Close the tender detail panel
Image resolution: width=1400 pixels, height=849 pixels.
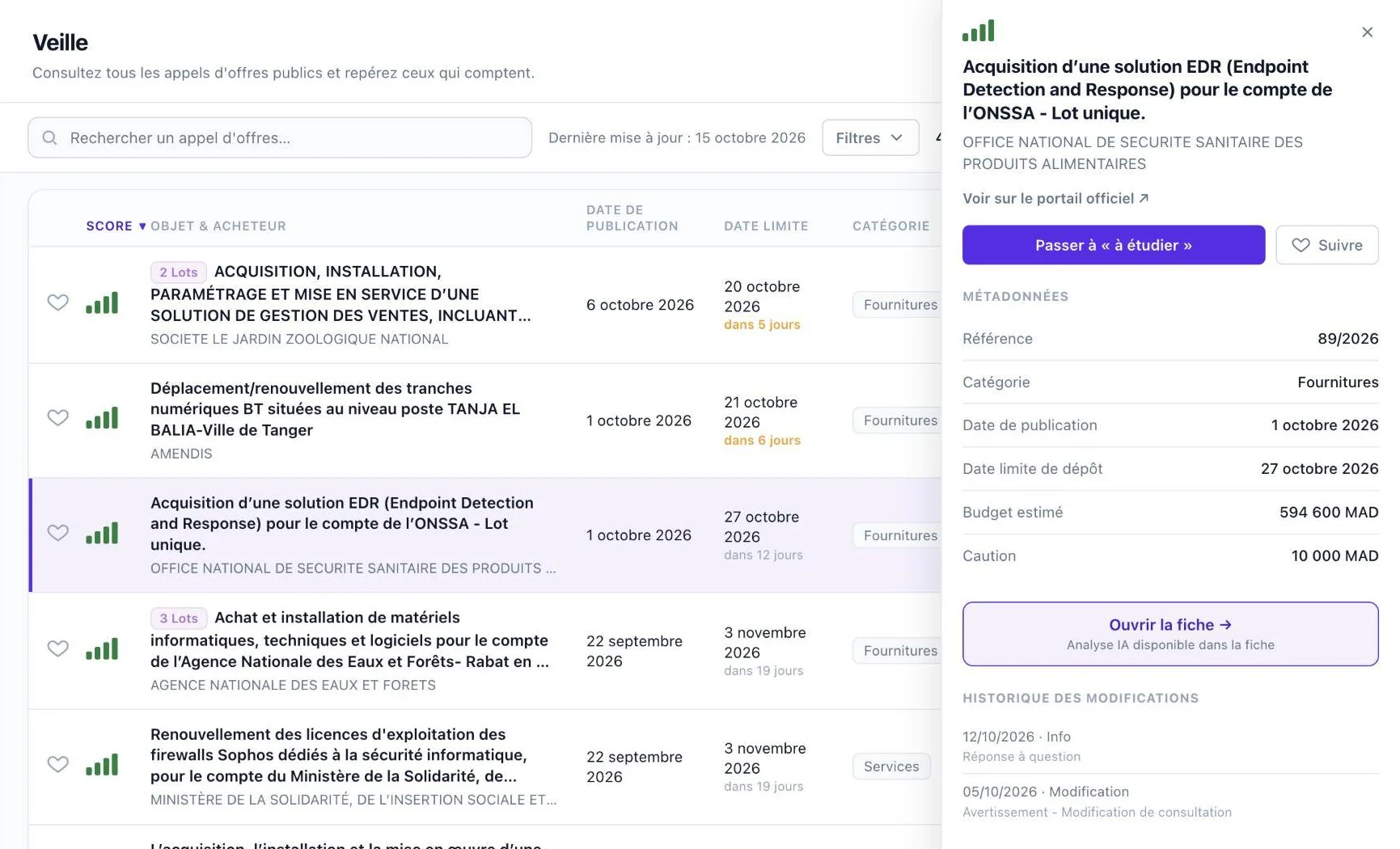click(x=1367, y=32)
